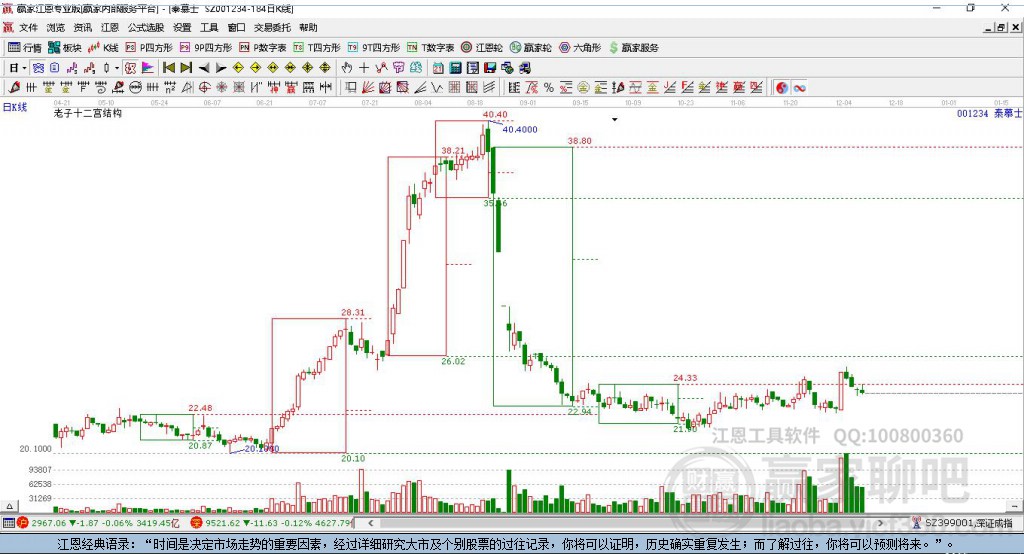Click the first yellow diamond navigation icon
The width and height of the screenshot is (1024, 554).
pos(238,68)
